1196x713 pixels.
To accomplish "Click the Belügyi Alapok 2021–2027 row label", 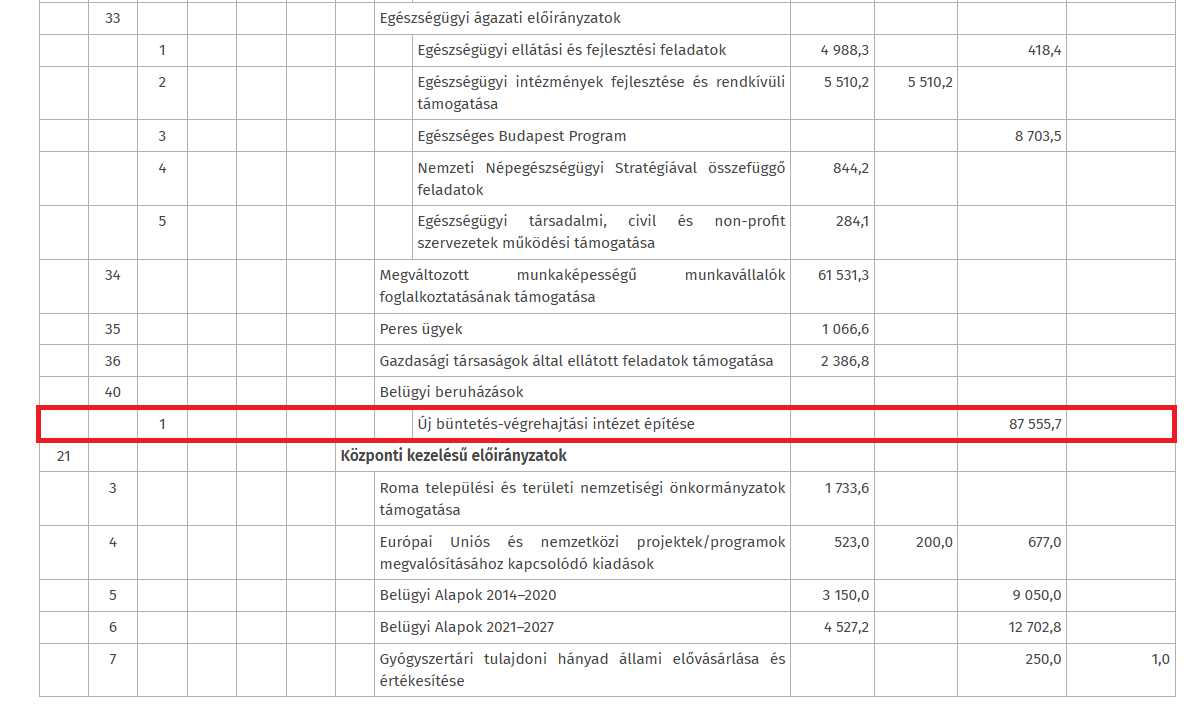I will coord(467,627).
